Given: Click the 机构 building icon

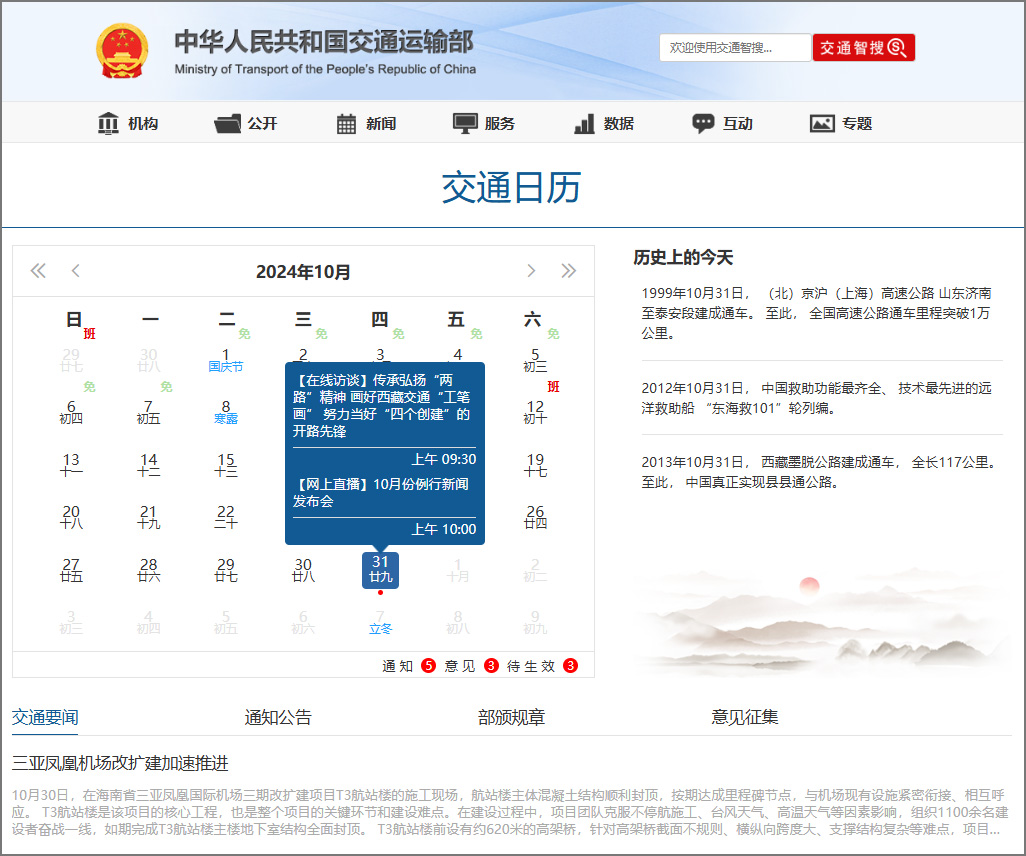Looking at the screenshot, I should coord(108,123).
